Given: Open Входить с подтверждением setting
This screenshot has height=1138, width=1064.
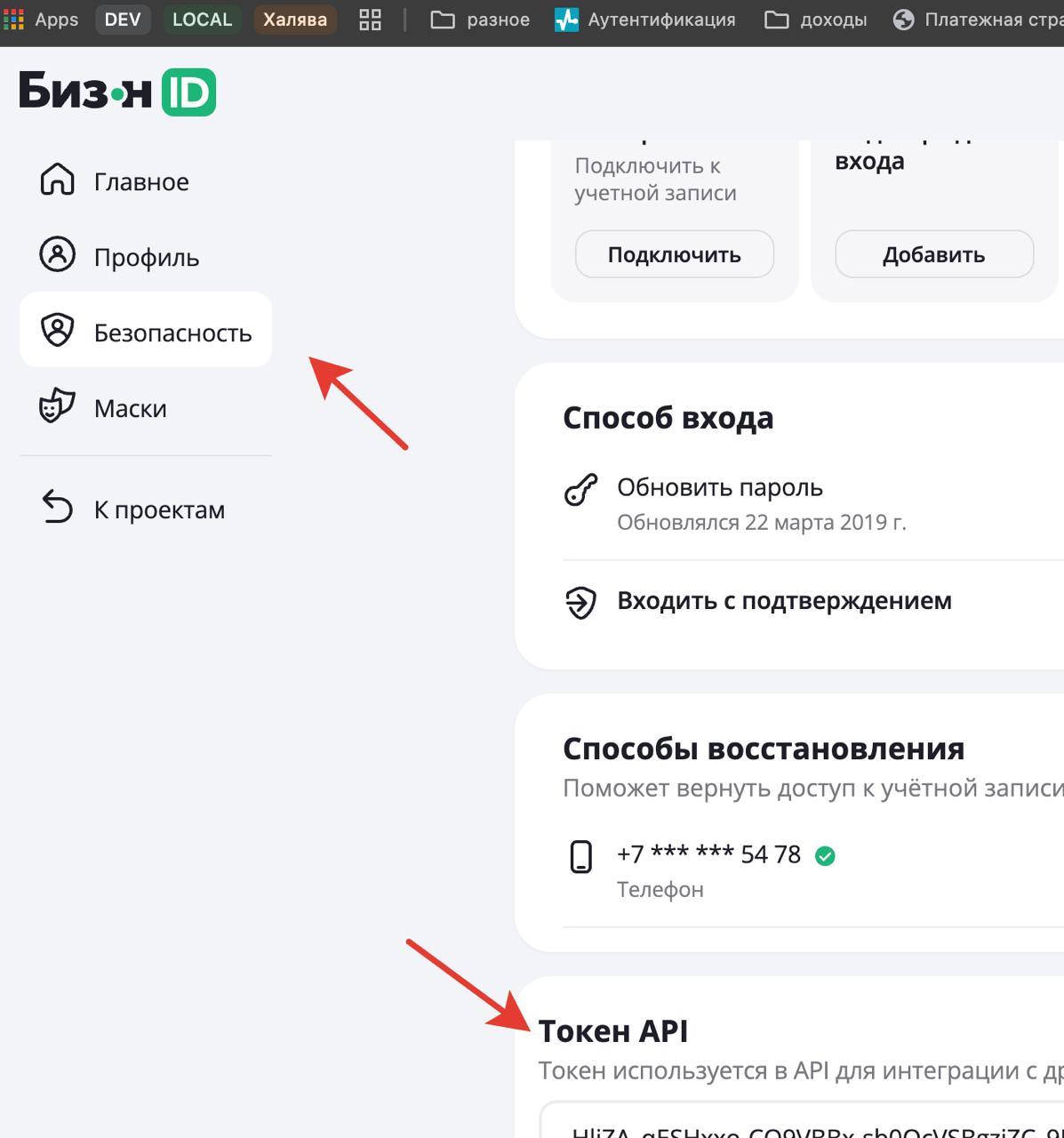Looking at the screenshot, I should 784,601.
